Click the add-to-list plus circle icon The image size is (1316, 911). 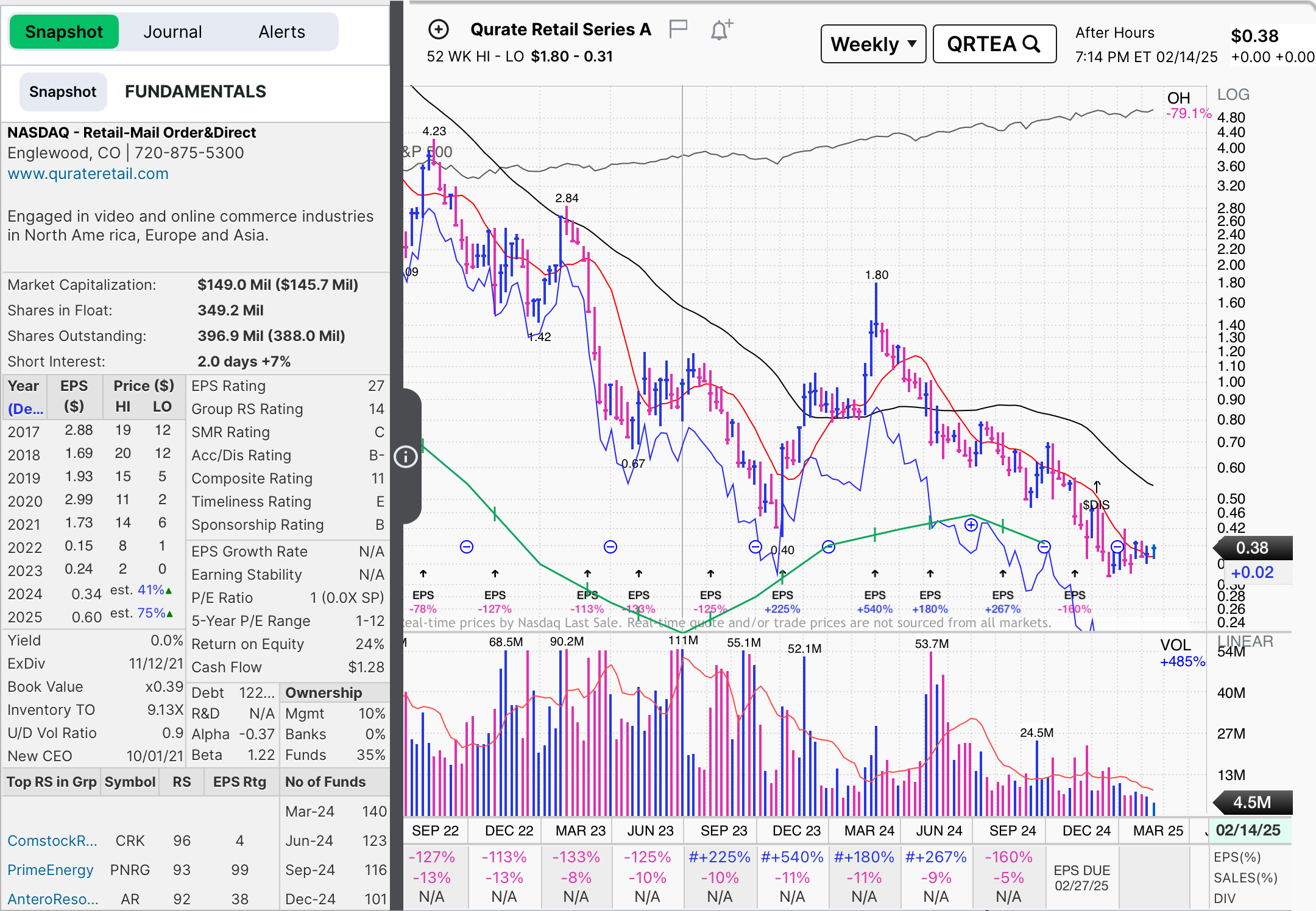coord(439,29)
